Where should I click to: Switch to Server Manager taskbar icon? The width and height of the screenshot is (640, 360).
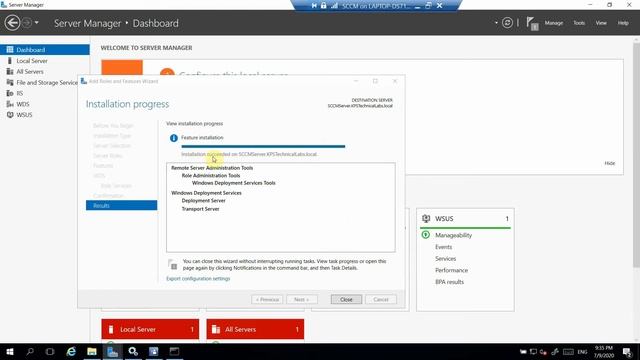click(x=112, y=351)
